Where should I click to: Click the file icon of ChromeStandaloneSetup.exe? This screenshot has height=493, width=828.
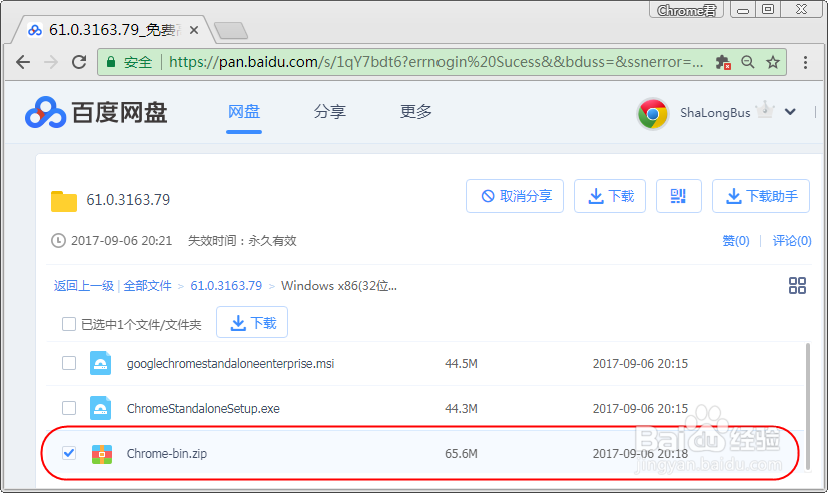(x=100, y=408)
